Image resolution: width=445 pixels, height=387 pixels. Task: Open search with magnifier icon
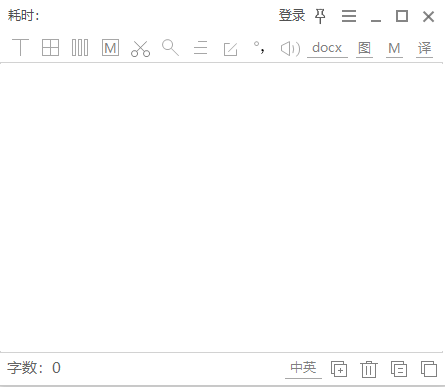tap(170, 48)
